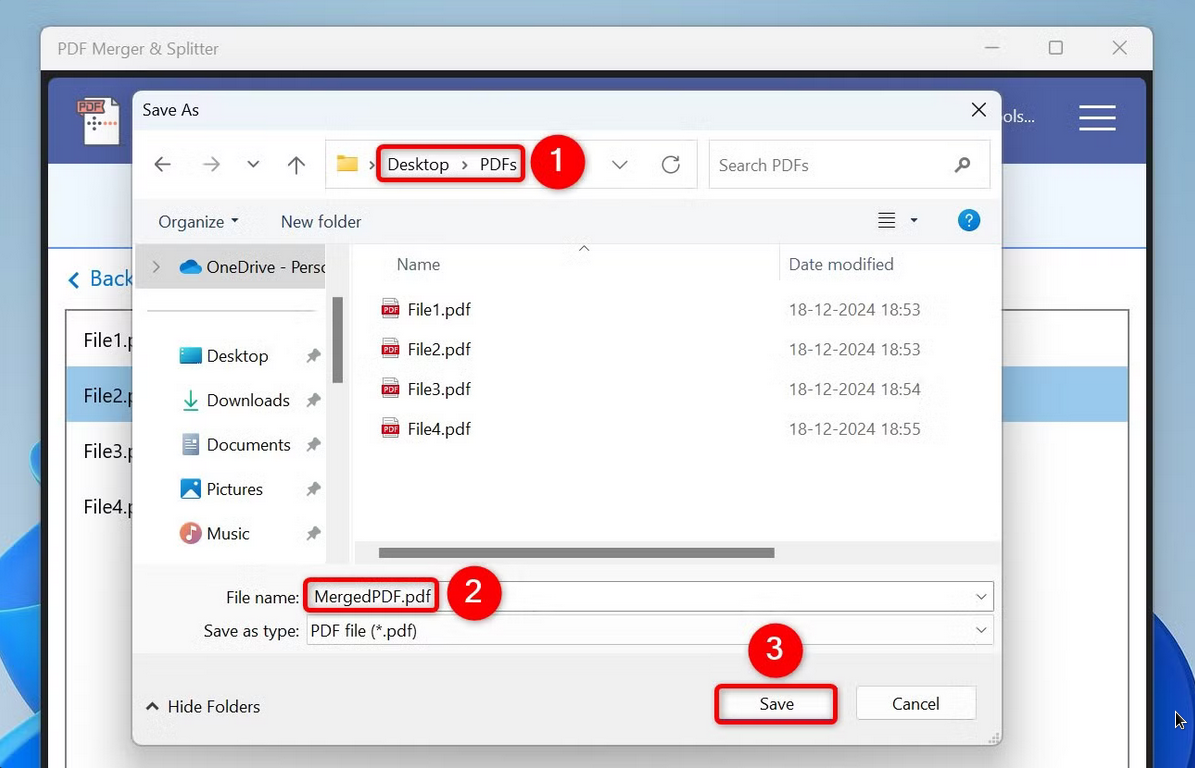
Task: Open PDF Merger hamburger menu
Action: click(x=1097, y=117)
